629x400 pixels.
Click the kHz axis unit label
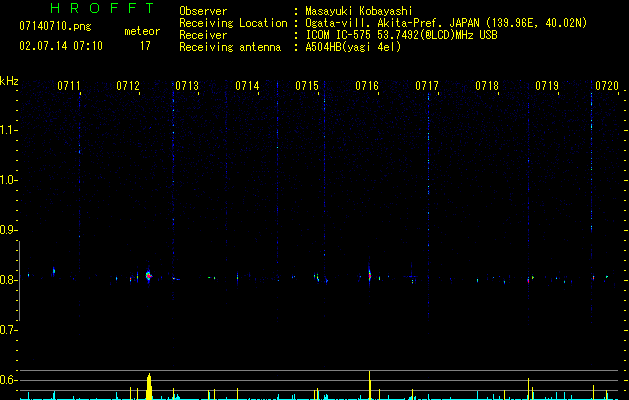pyautogui.click(x=9, y=81)
